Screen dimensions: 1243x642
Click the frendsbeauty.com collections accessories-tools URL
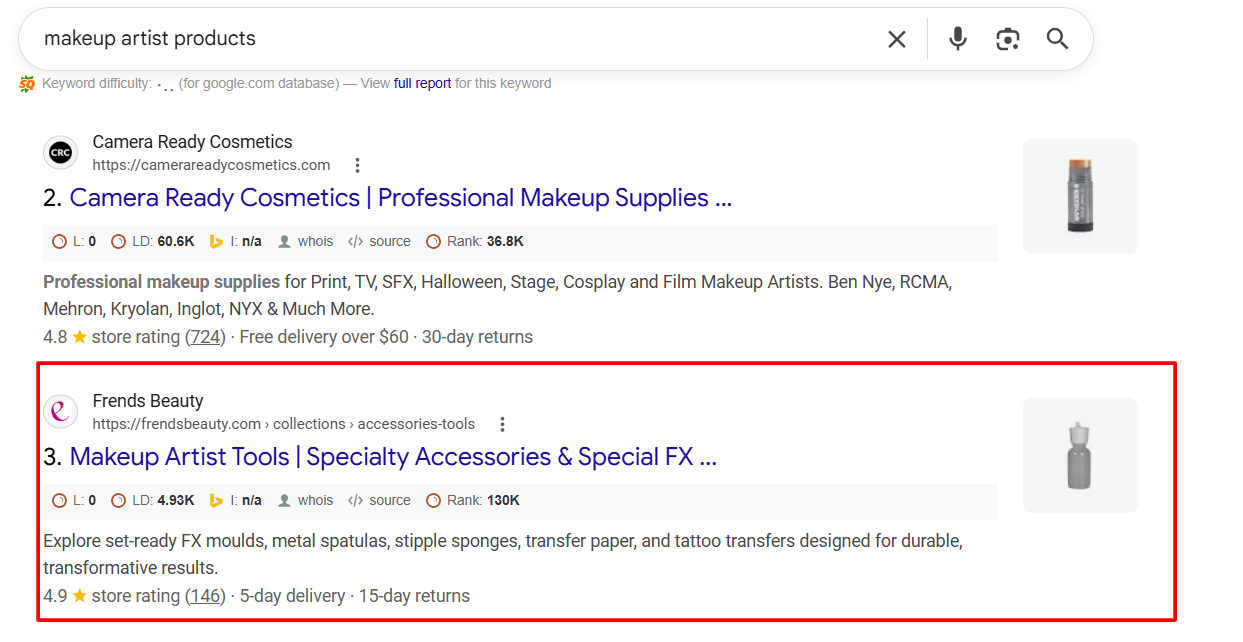(284, 424)
